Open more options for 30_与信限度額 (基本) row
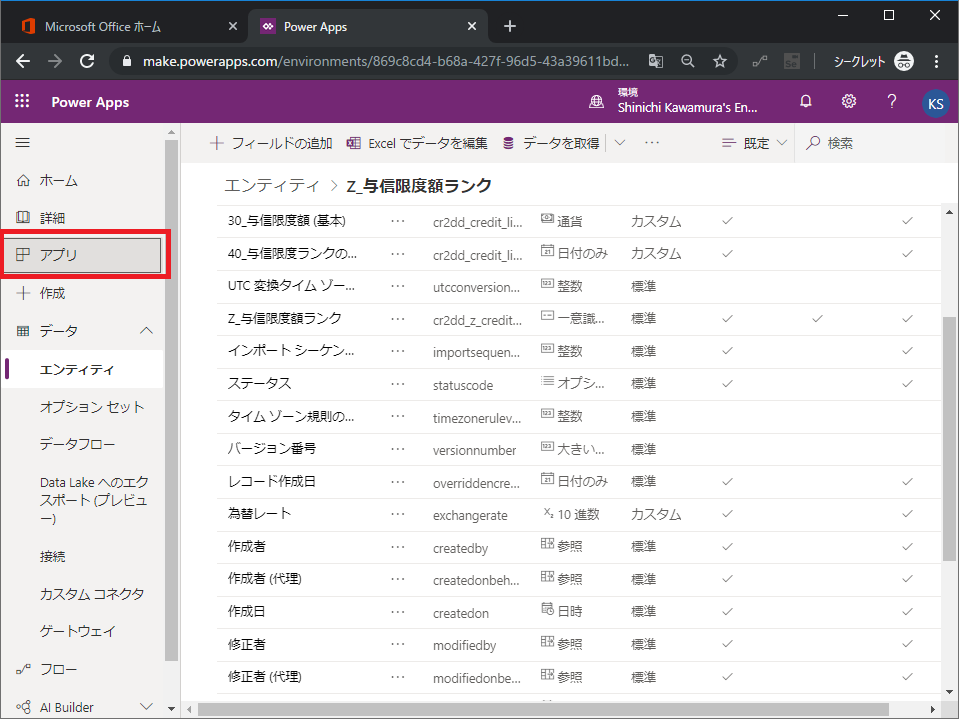 coord(398,221)
